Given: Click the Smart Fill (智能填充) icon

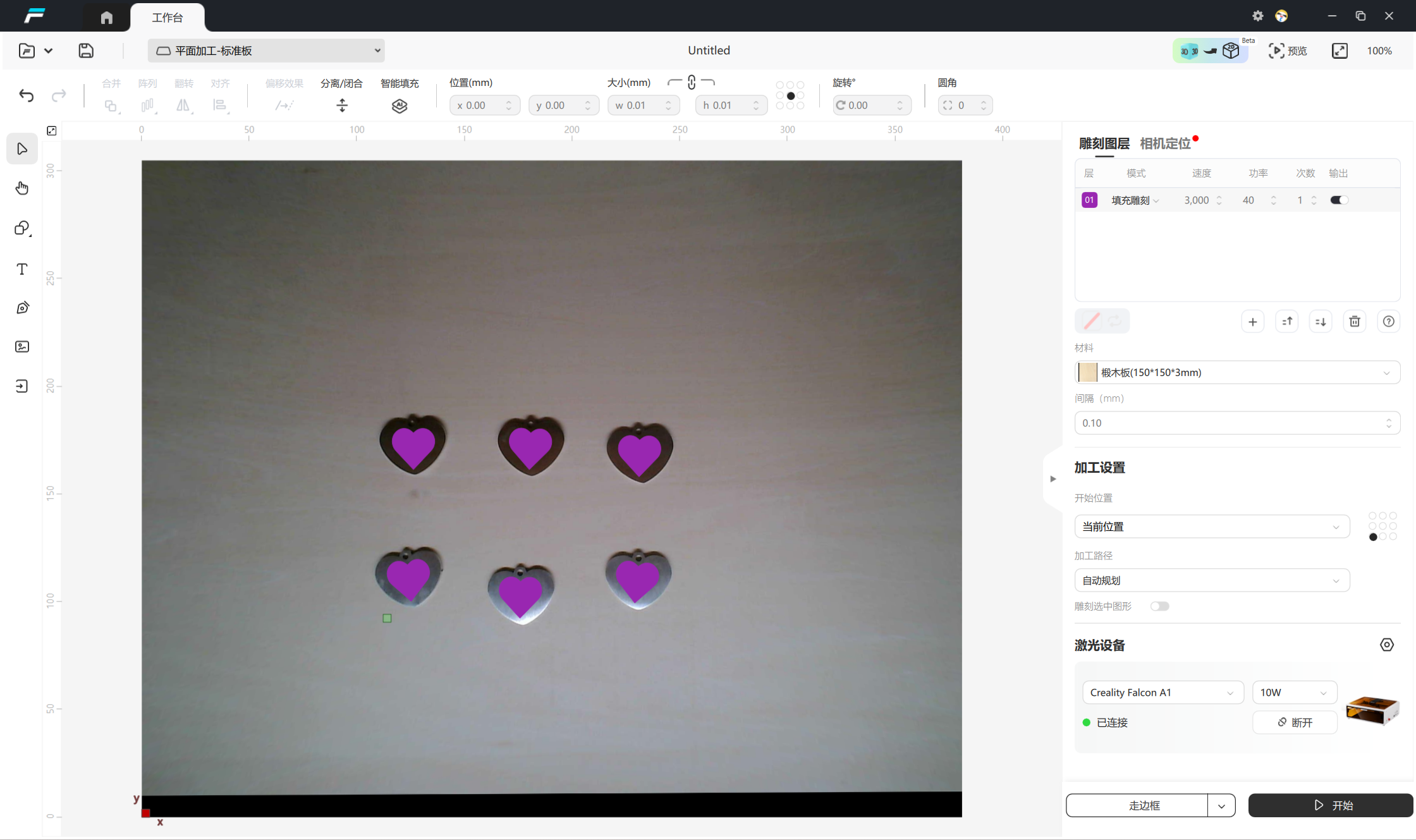Looking at the screenshot, I should 400,106.
